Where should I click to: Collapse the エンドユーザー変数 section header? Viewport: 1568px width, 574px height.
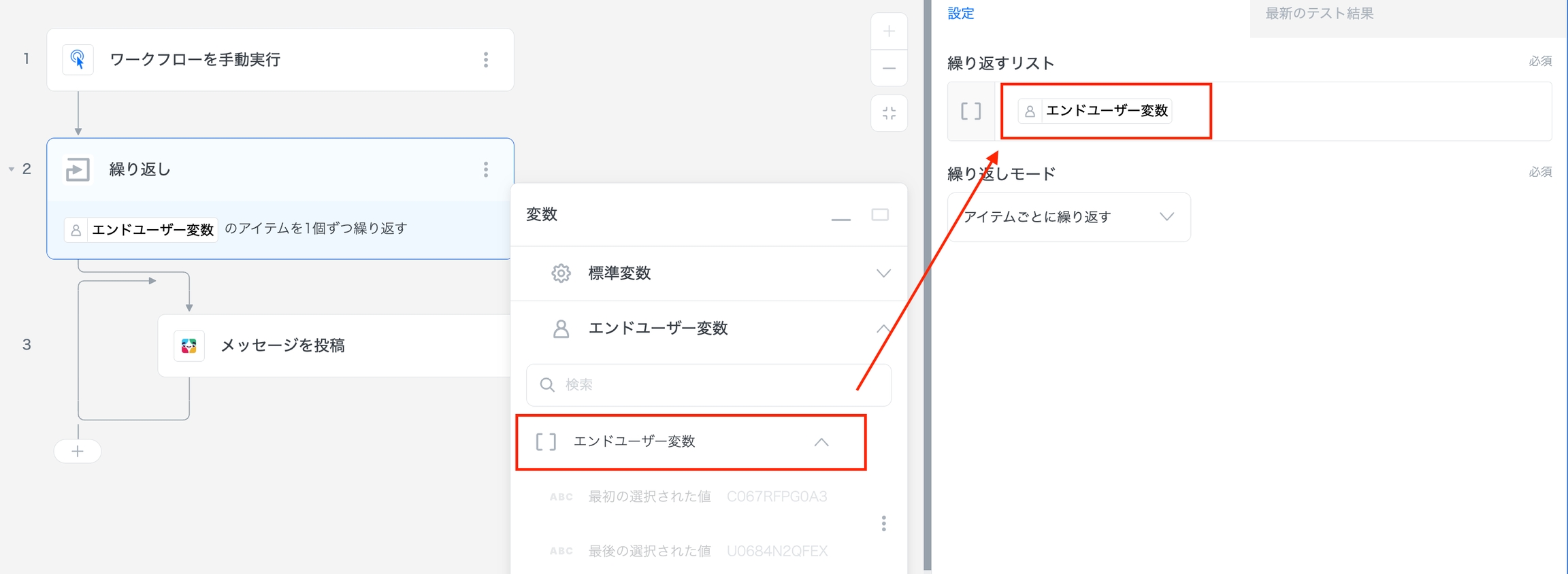click(883, 328)
